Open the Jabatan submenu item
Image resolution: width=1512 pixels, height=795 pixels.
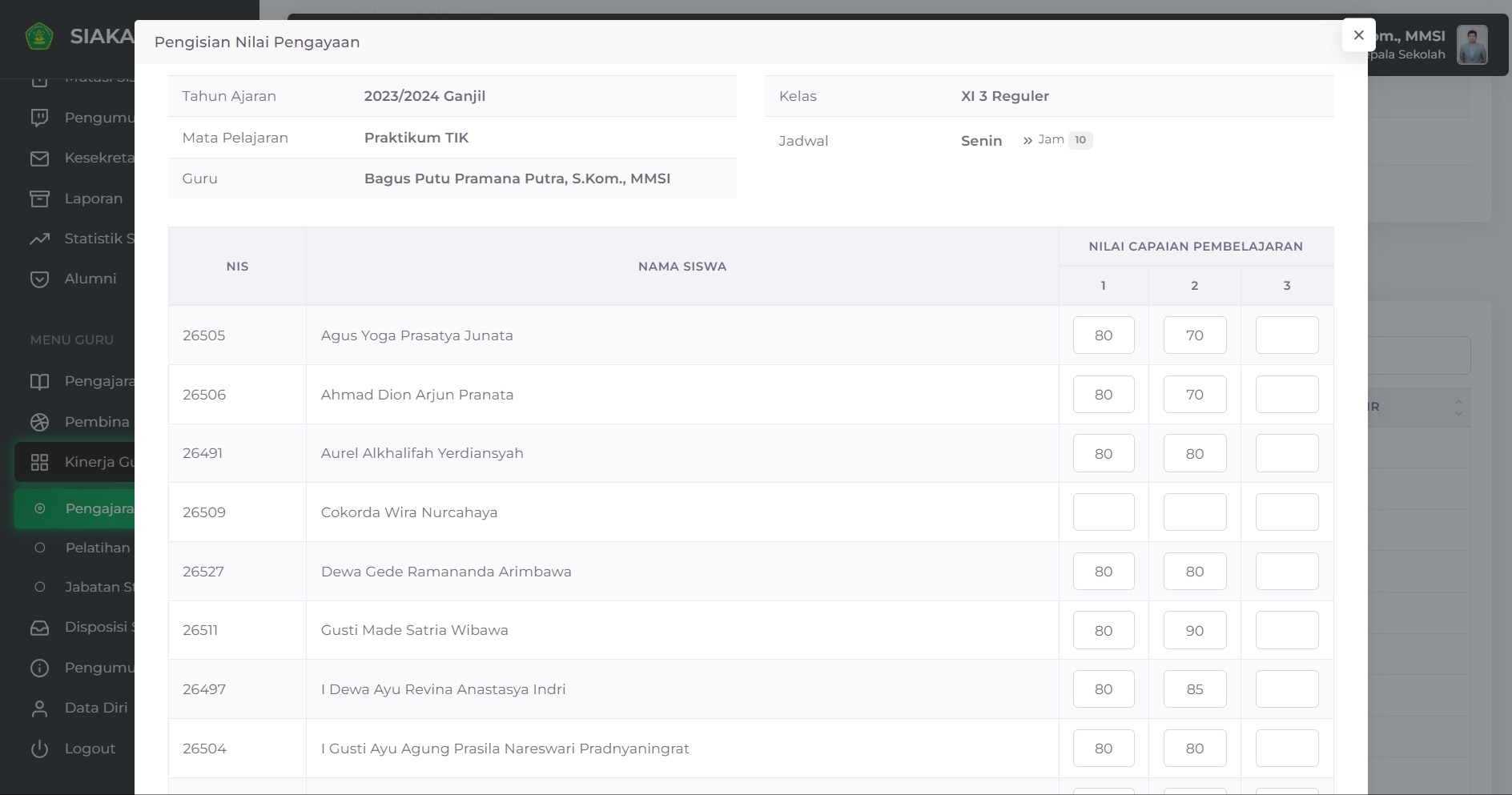pyautogui.click(x=74, y=587)
